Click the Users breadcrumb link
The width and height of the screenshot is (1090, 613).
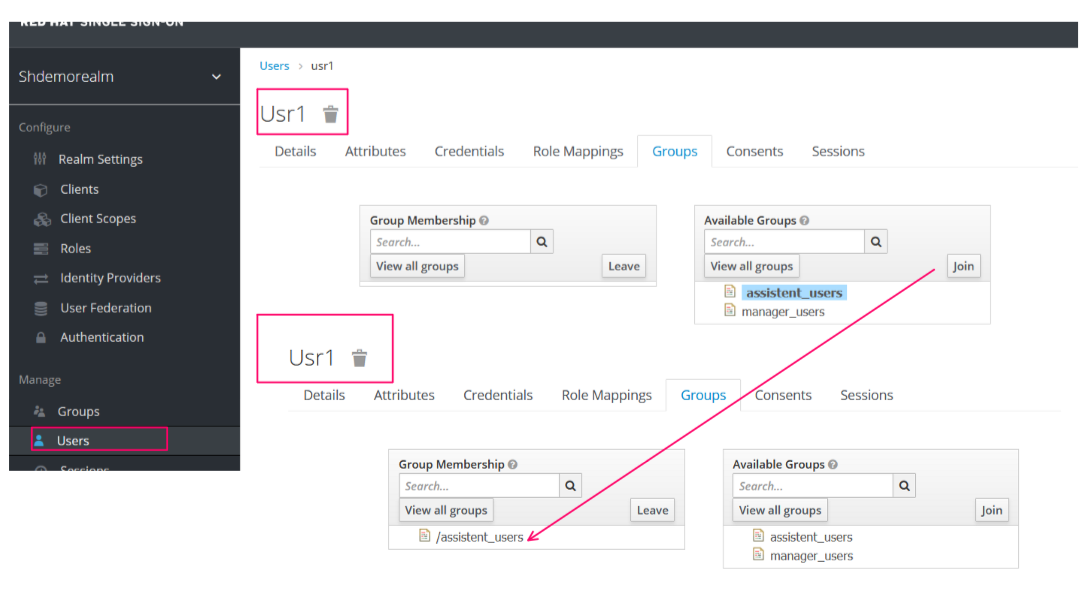274,66
